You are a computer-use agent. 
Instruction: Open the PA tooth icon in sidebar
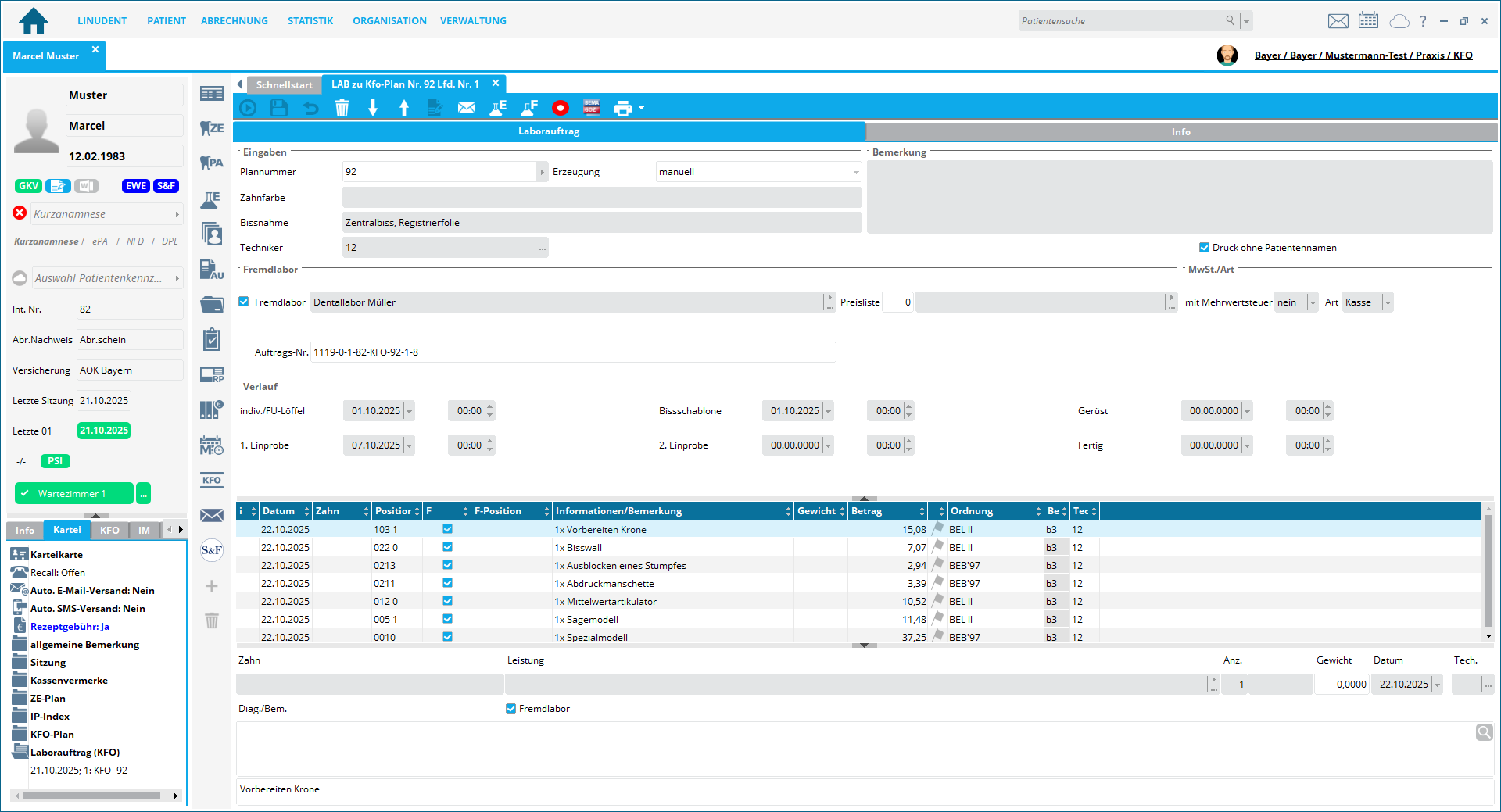pyautogui.click(x=211, y=163)
